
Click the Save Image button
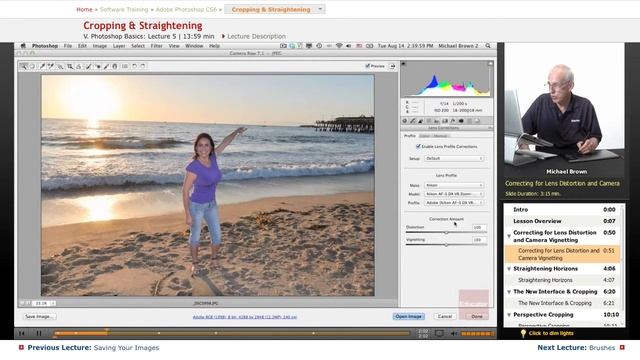(39, 316)
